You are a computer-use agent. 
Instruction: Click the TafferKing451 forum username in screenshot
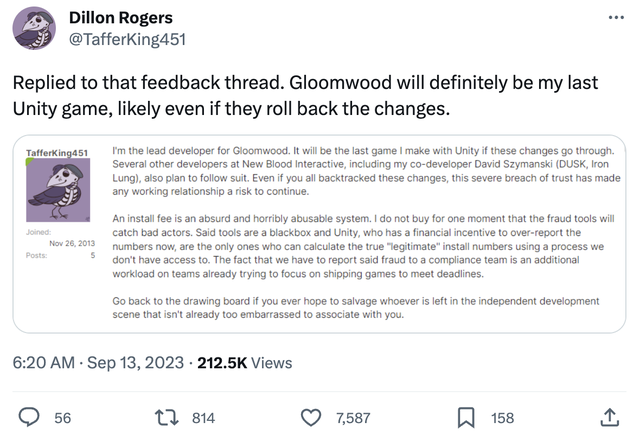[57, 152]
